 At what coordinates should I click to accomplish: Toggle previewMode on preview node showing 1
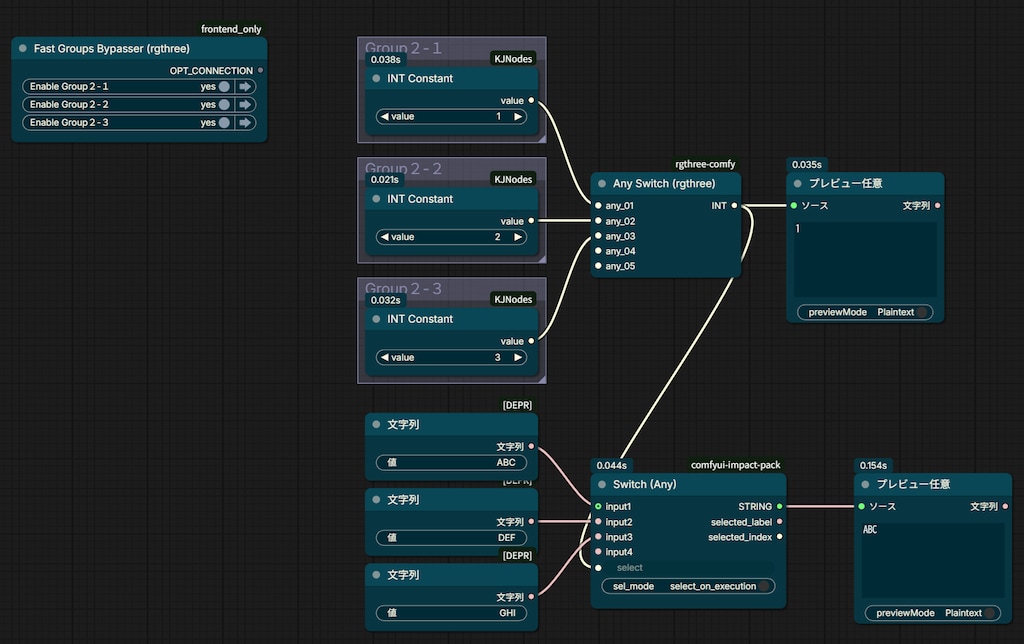pos(922,312)
